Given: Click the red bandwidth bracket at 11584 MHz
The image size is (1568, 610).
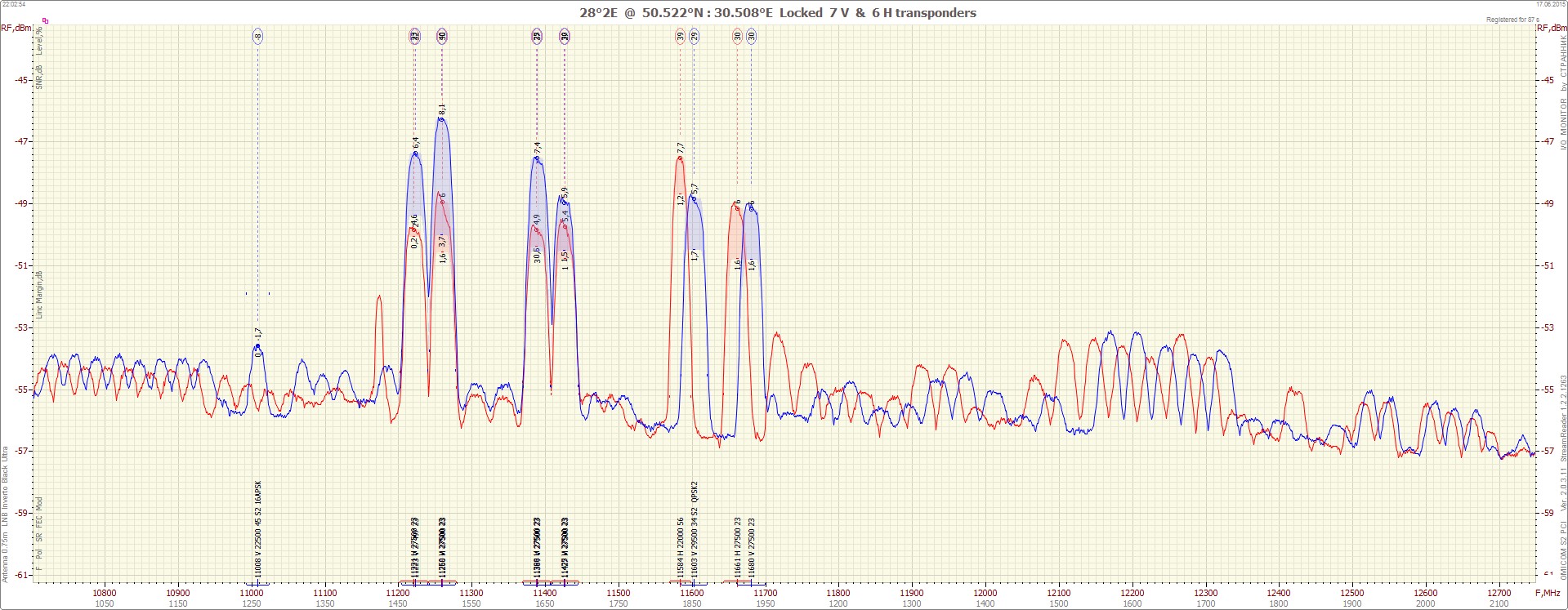Looking at the screenshot, I should click(680, 582).
